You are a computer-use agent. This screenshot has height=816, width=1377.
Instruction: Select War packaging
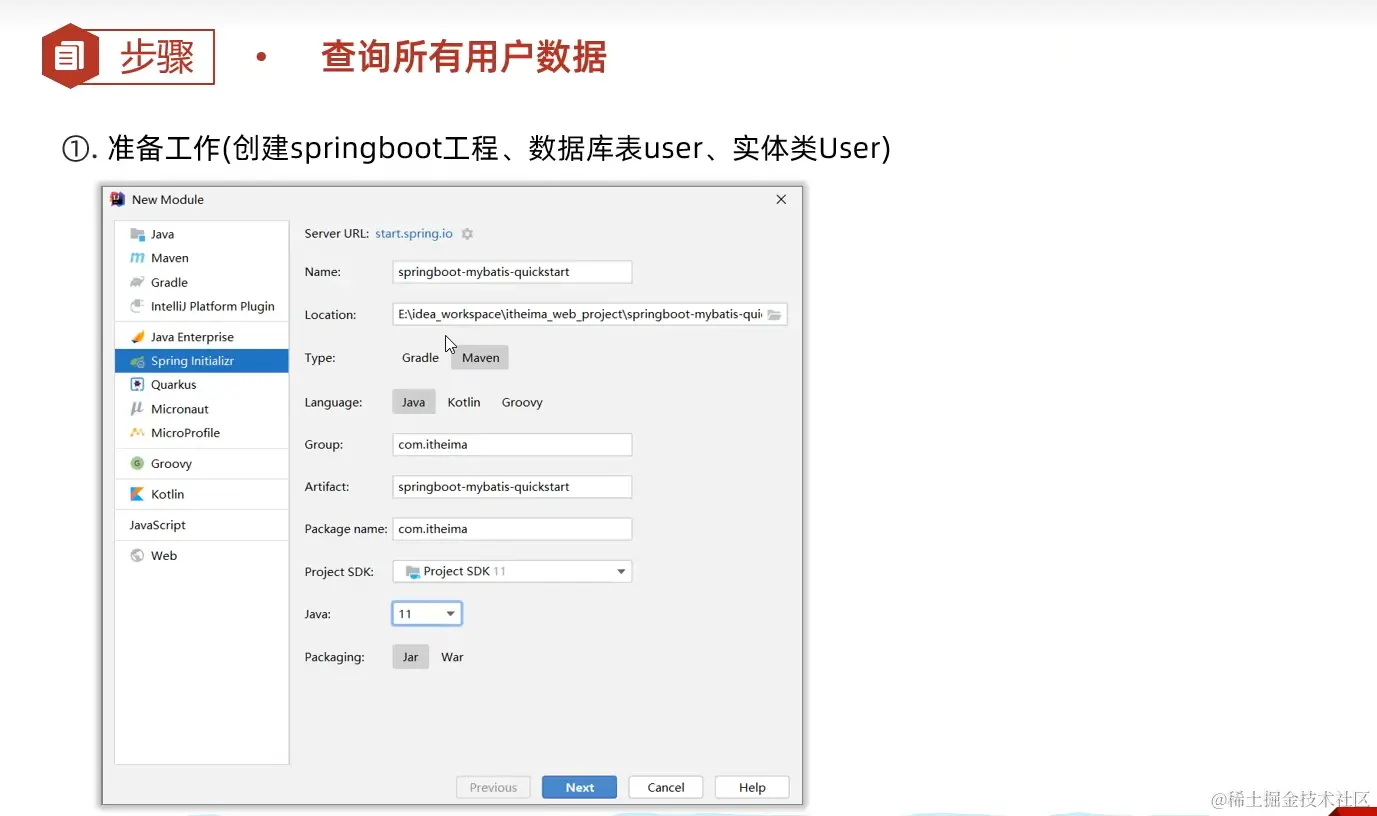[x=452, y=657]
